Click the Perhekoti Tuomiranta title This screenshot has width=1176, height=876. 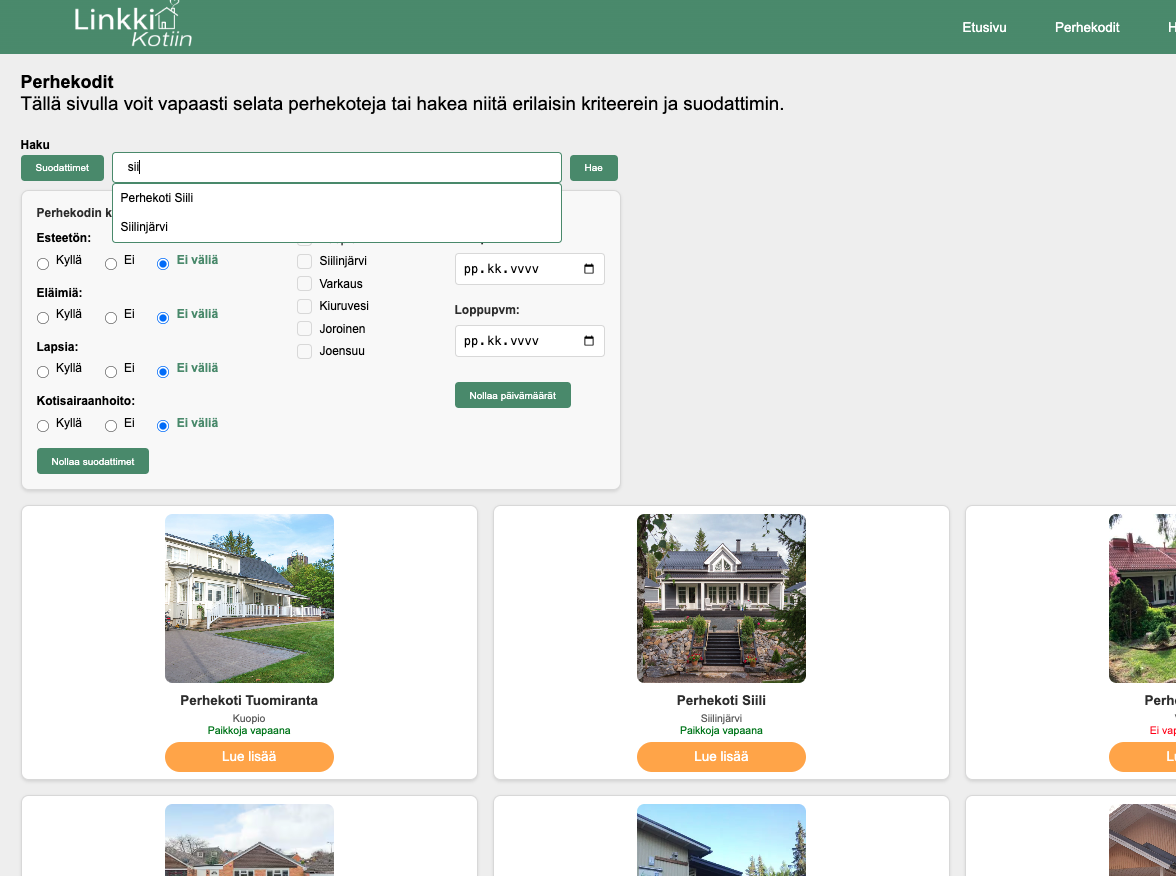249,700
